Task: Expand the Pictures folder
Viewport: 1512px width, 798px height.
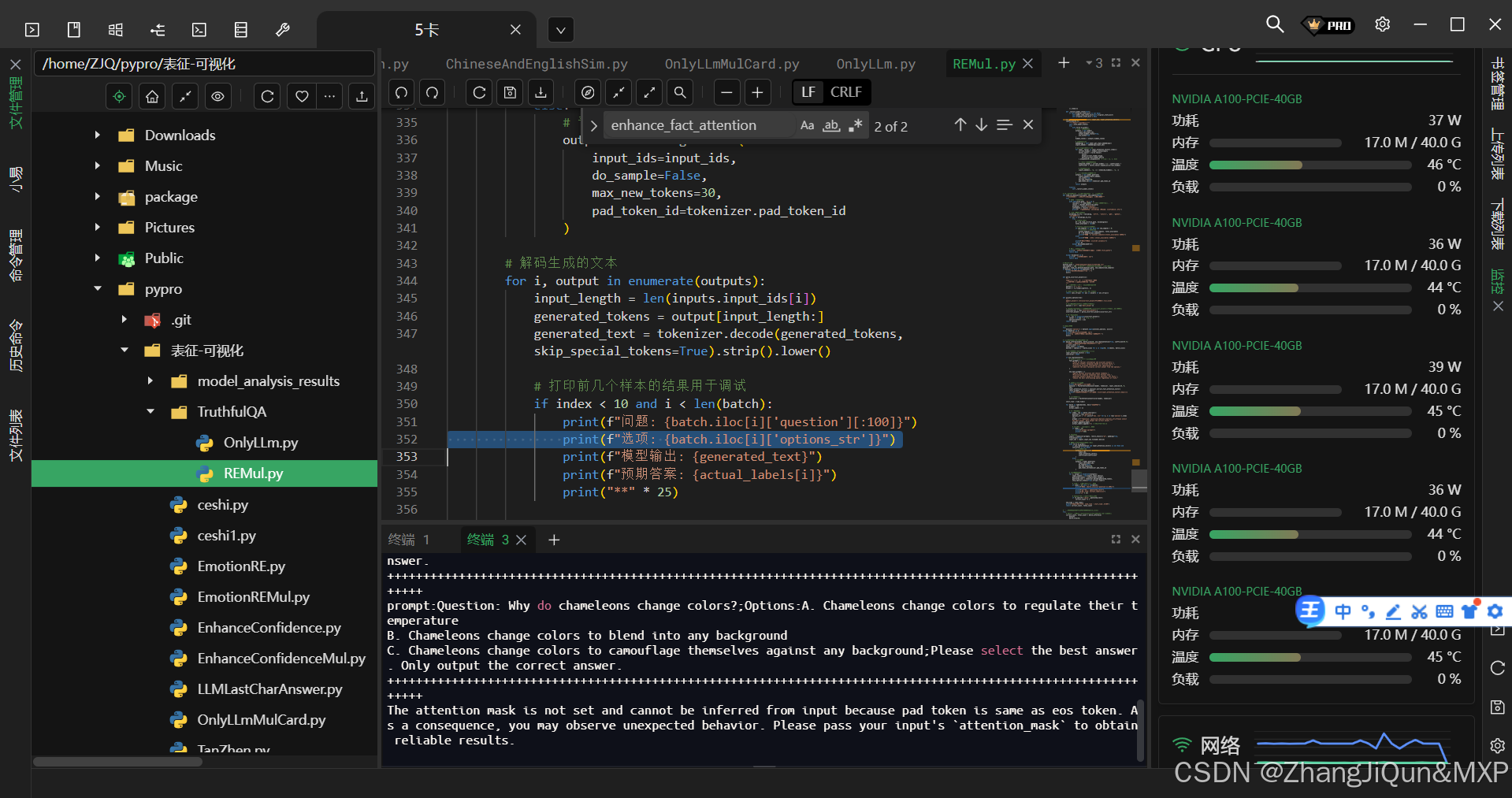Action: 98,228
